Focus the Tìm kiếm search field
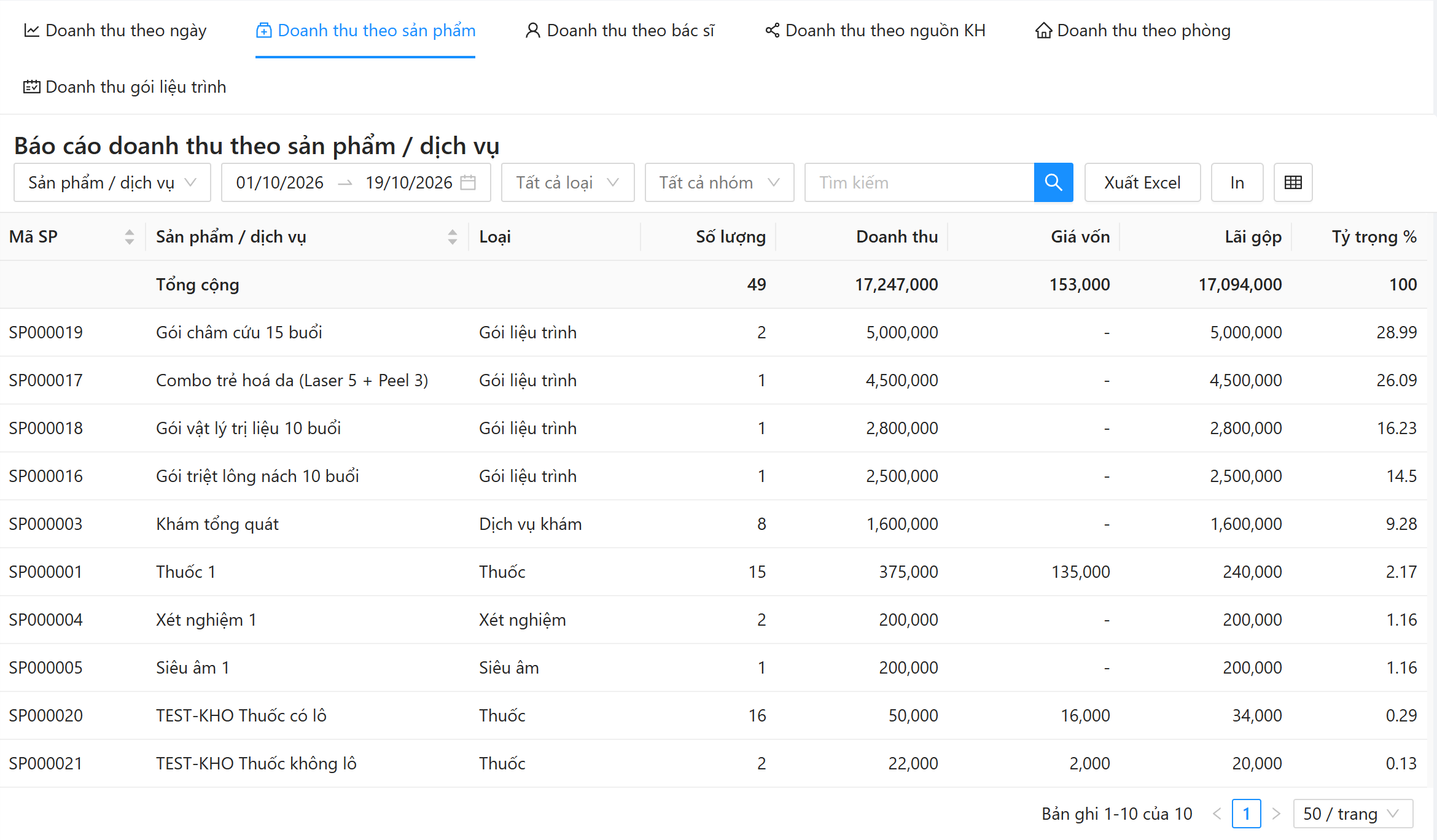1437x840 pixels. tap(919, 182)
